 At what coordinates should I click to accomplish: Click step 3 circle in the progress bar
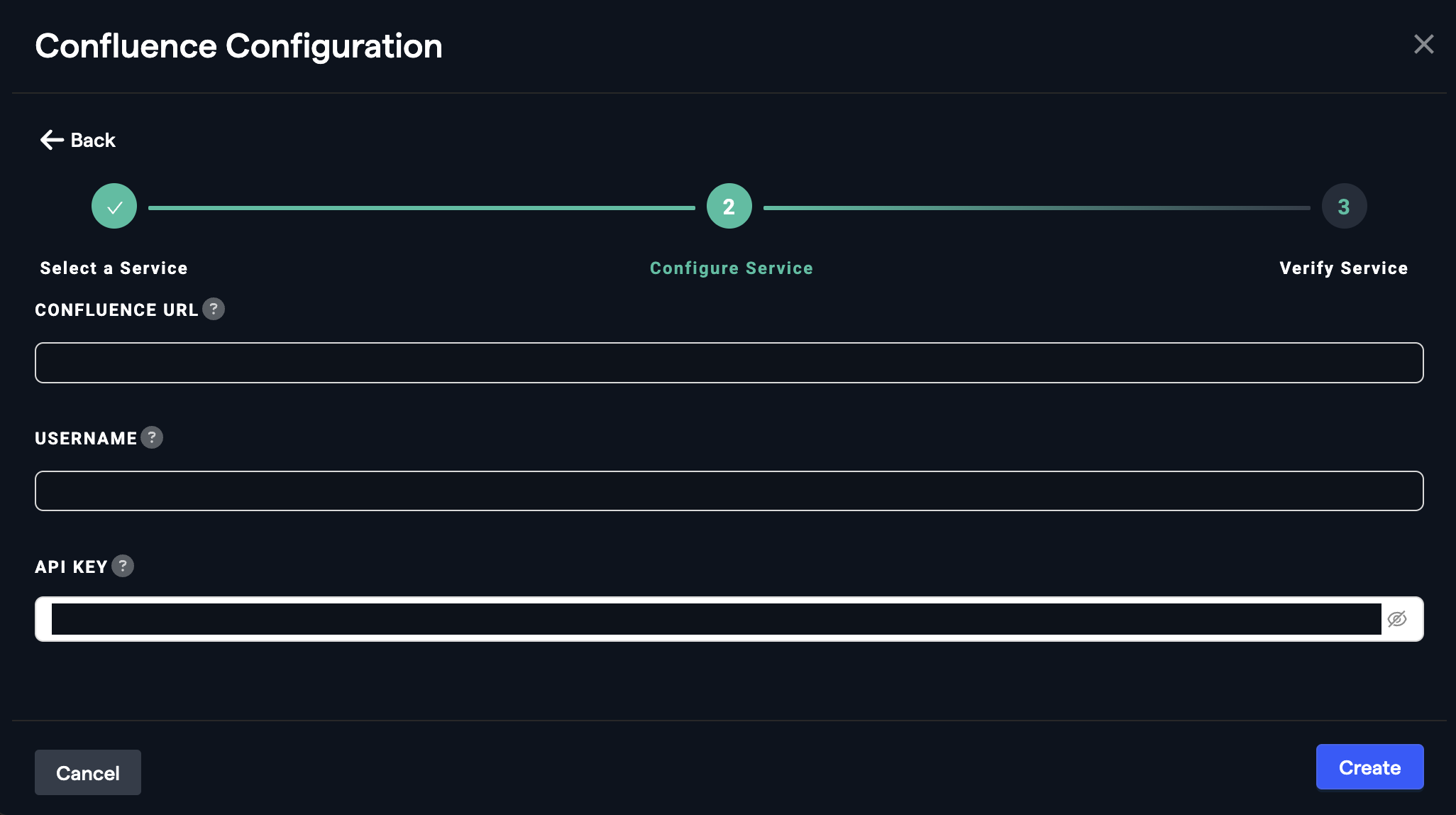click(x=1344, y=206)
